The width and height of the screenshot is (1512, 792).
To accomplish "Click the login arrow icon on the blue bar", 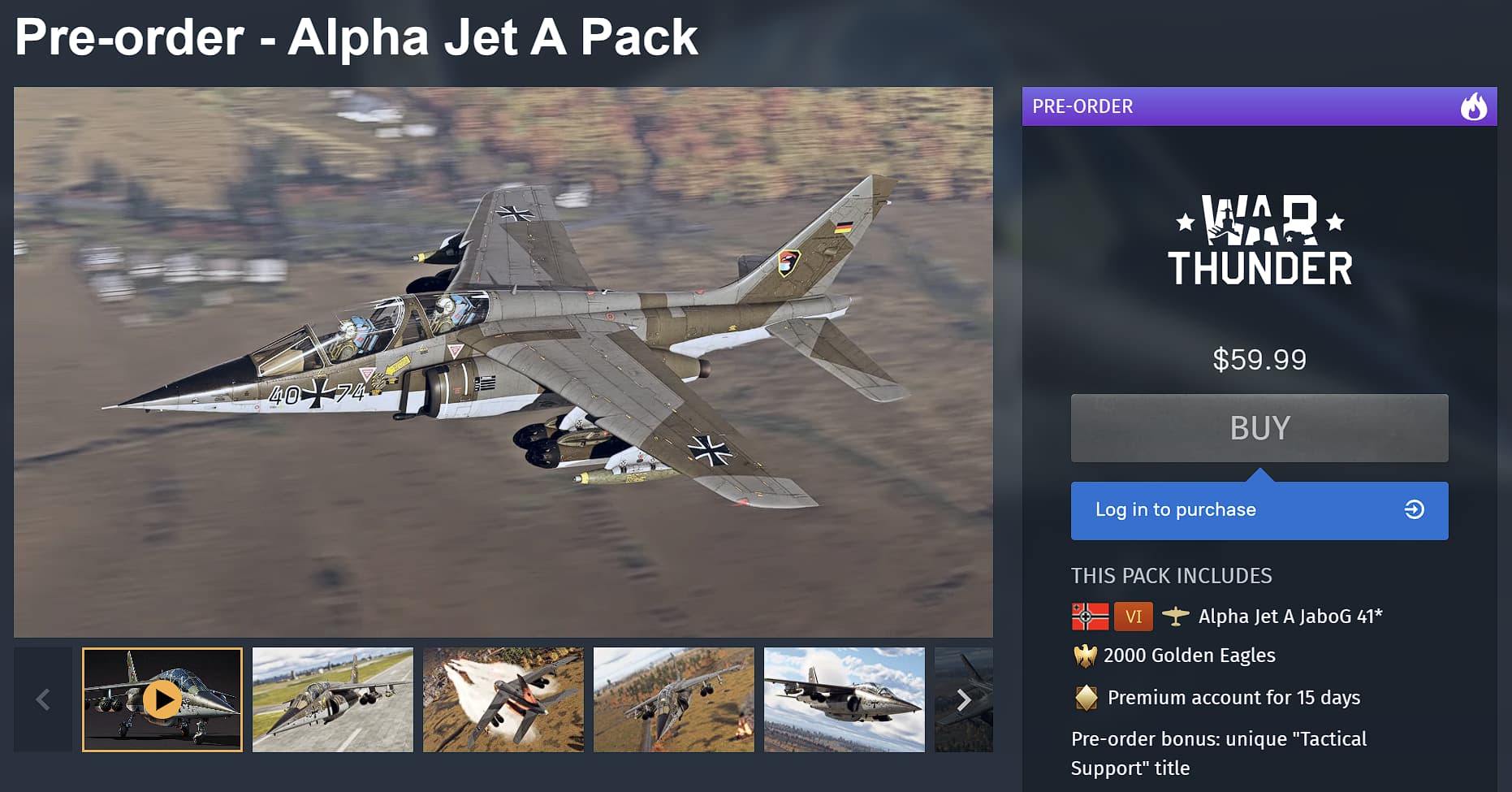I will (1415, 509).
